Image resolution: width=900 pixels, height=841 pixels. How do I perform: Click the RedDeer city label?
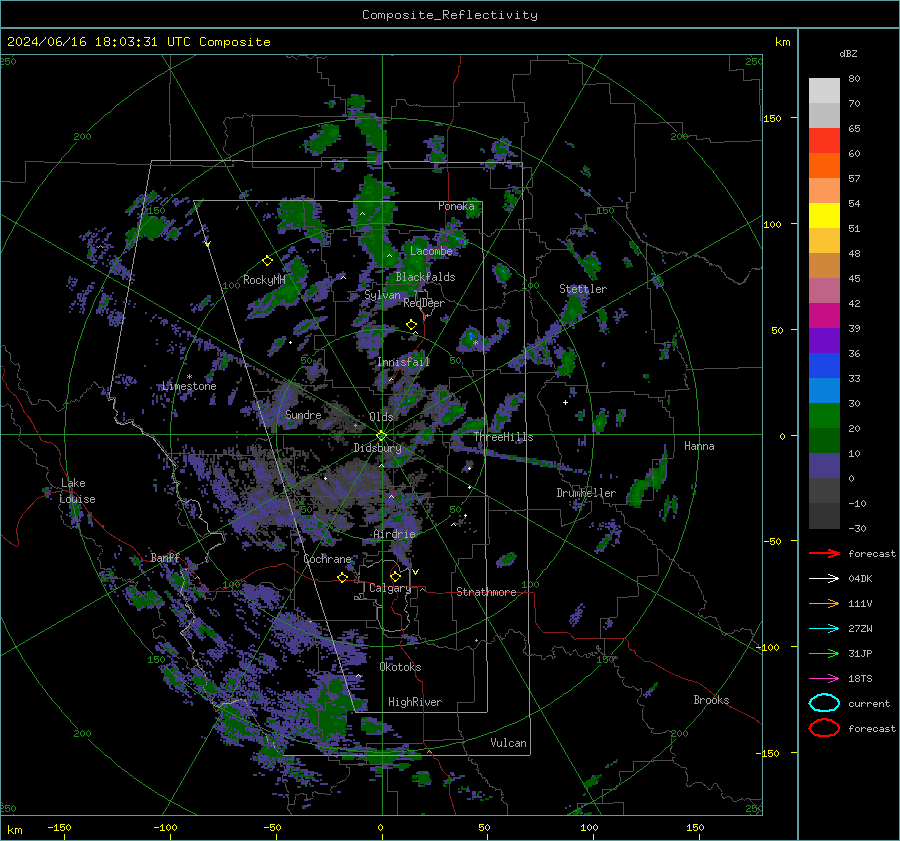424,303
